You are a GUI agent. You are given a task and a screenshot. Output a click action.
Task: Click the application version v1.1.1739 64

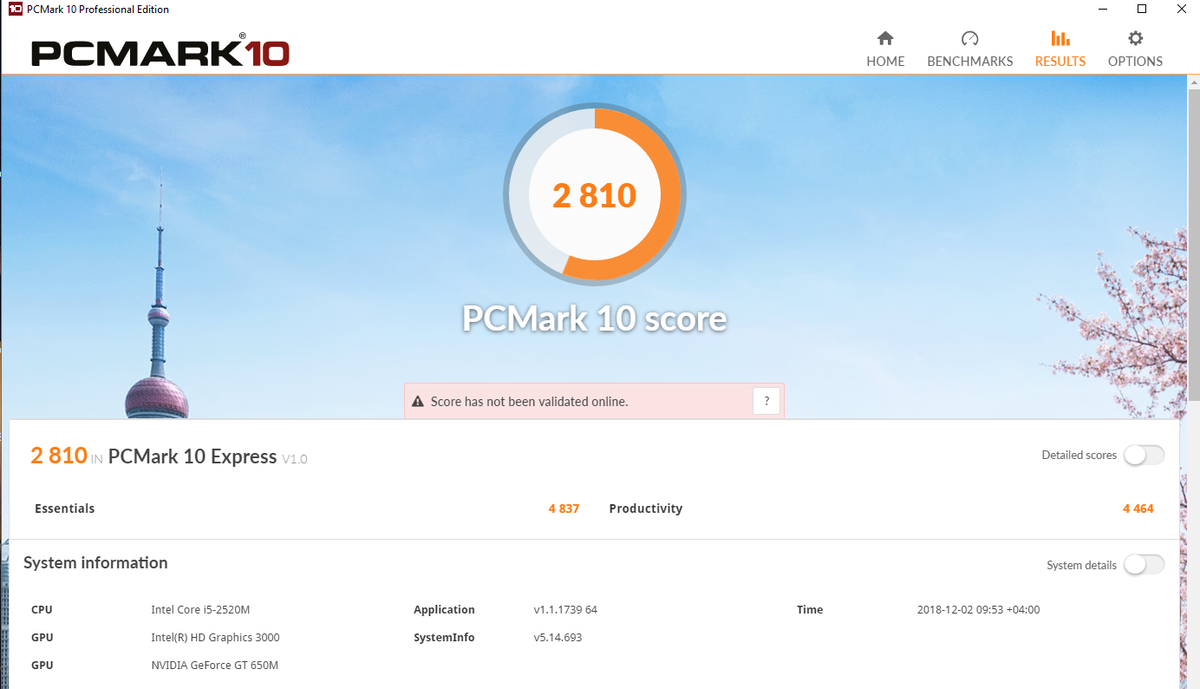click(x=565, y=610)
